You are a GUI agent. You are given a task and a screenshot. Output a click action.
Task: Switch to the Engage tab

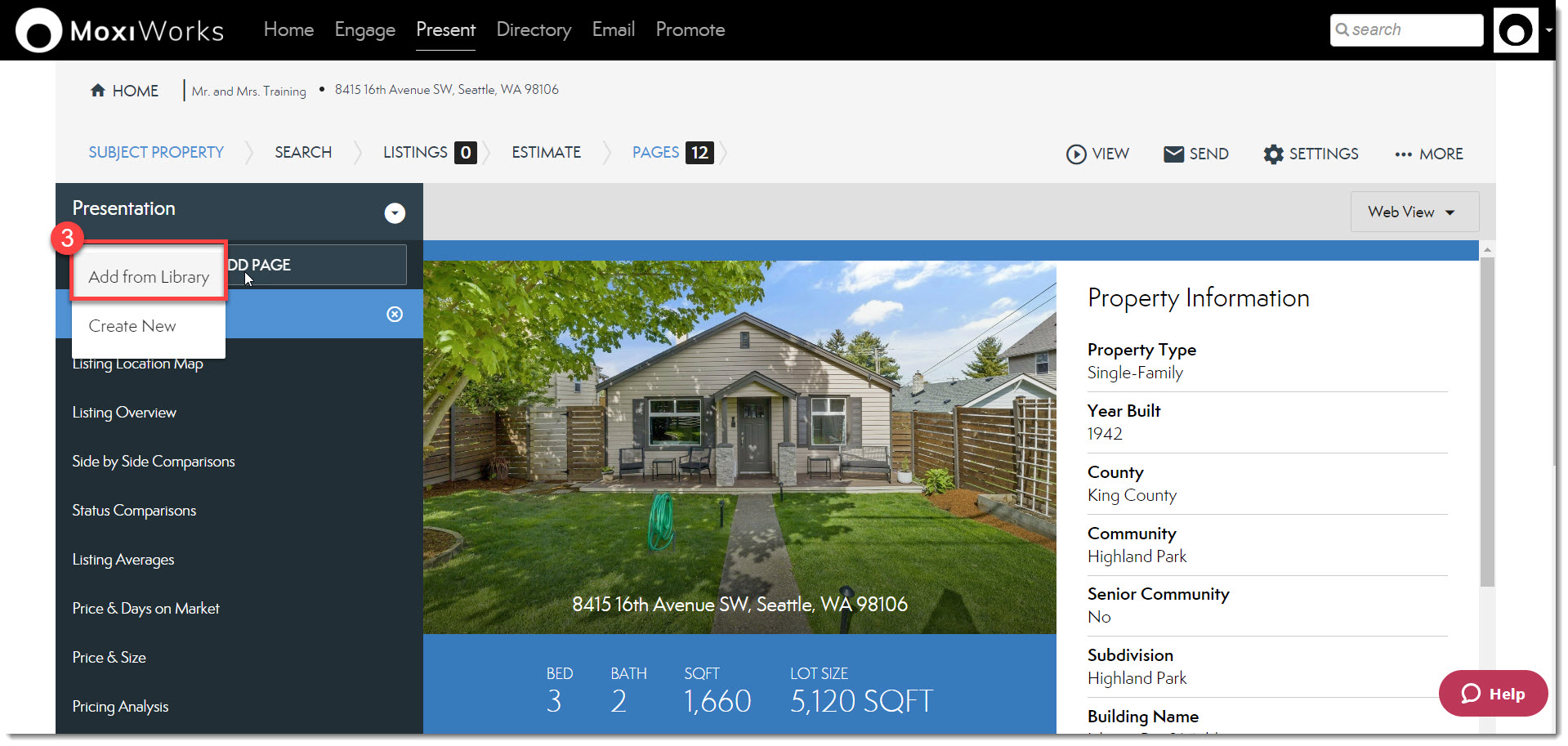click(364, 30)
